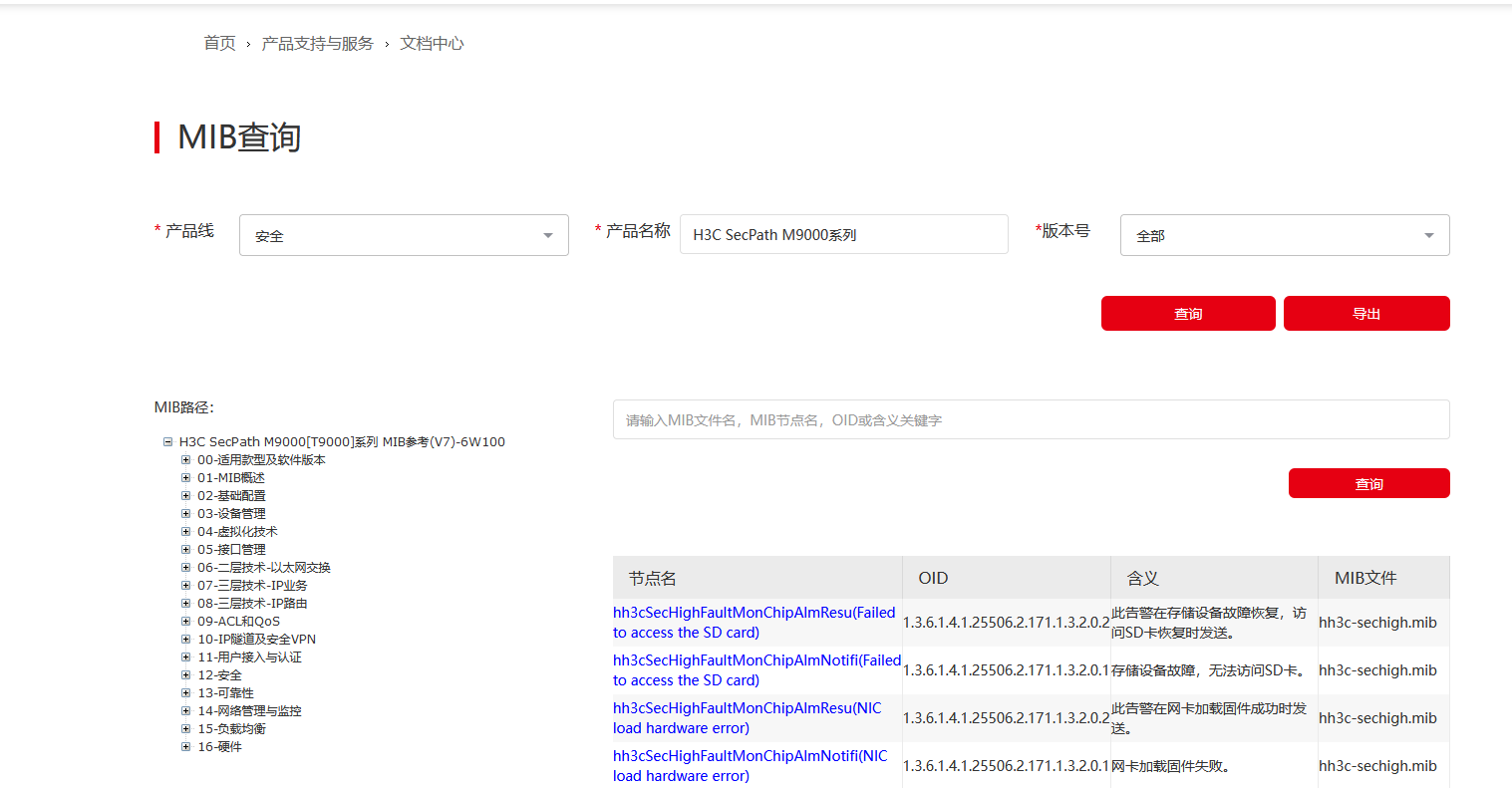
Task: Expand the 06-二层技术-以太网交换 node
Action: pos(185,568)
